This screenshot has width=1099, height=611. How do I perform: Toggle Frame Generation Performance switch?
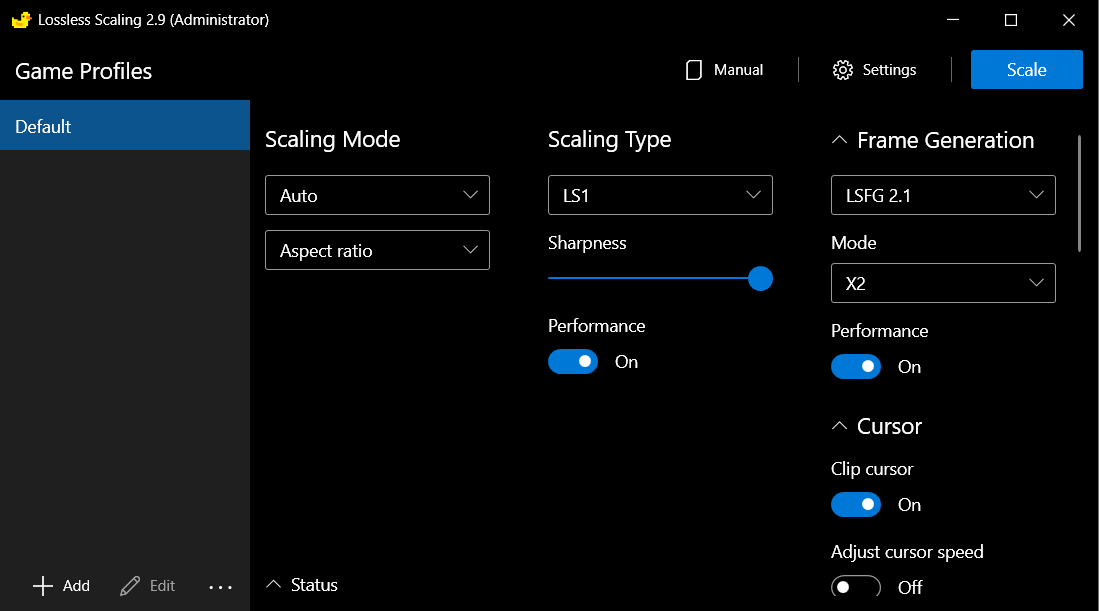click(x=856, y=366)
